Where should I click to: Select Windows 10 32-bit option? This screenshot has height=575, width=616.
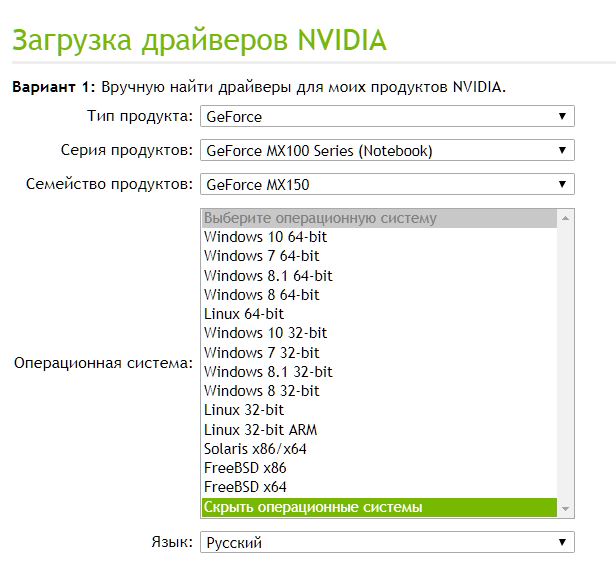click(379, 333)
